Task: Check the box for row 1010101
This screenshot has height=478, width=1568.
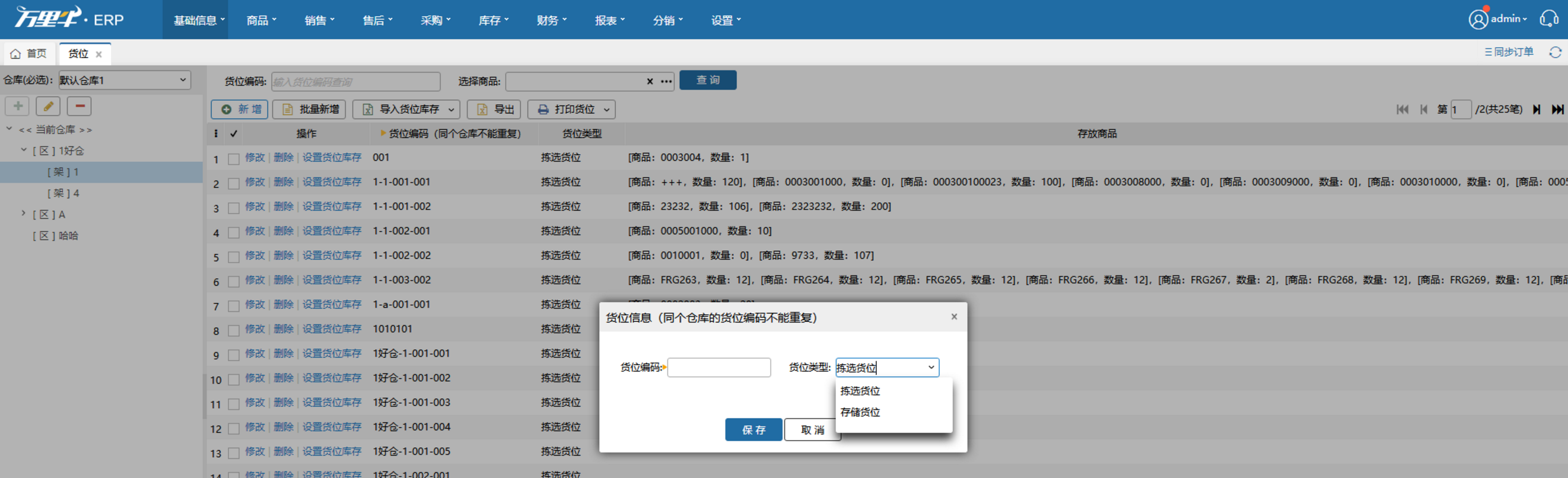Action: [233, 331]
